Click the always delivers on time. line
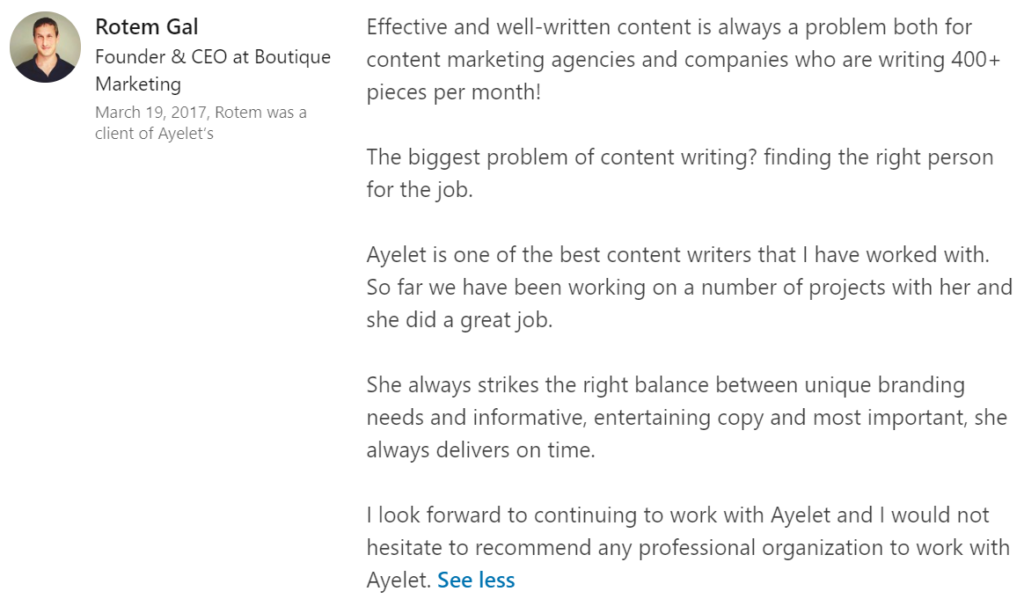The image size is (1024, 606). (x=481, y=450)
